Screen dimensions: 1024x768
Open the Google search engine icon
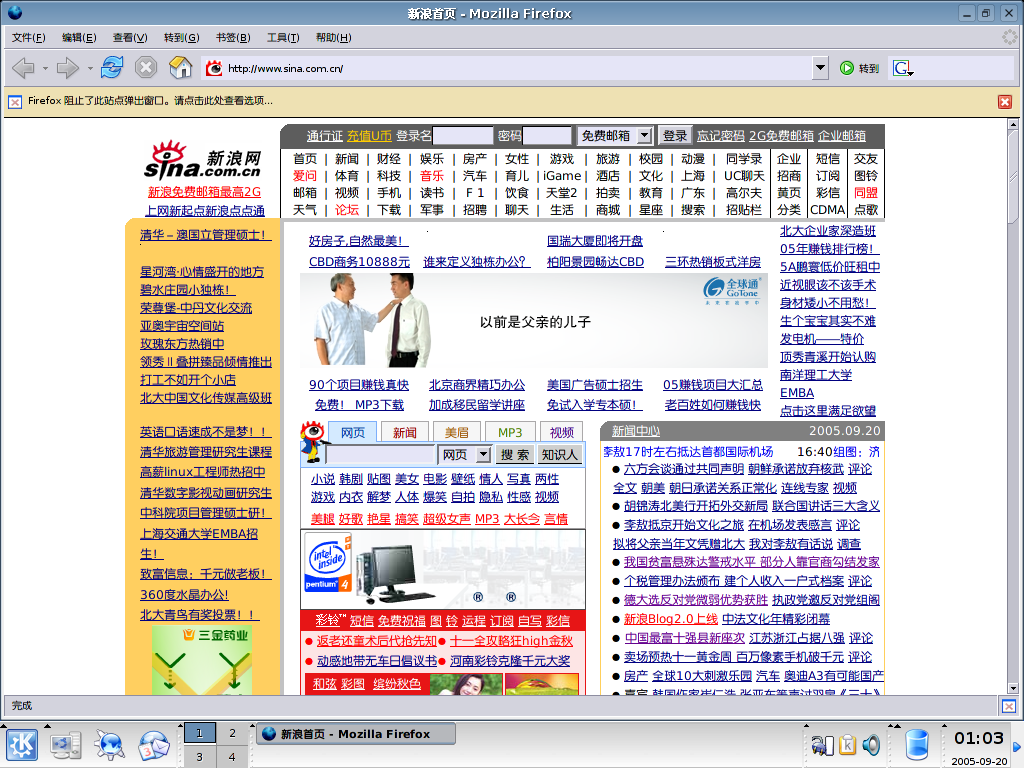point(903,68)
